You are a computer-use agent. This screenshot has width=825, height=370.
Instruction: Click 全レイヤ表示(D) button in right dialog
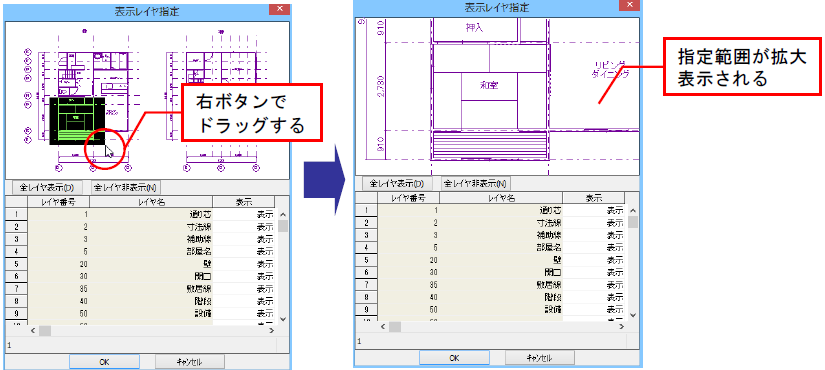(x=397, y=183)
